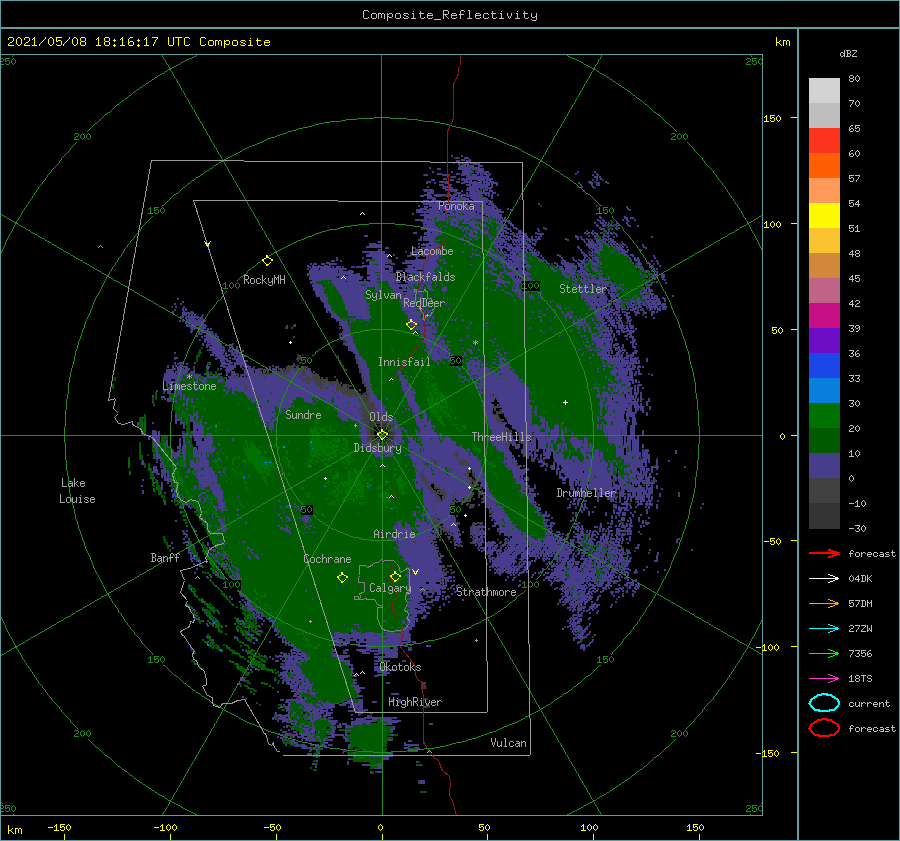This screenshot has width=900, height=841.
Task: Click the 80 dBZ value in legend
Action: point(854,79)
